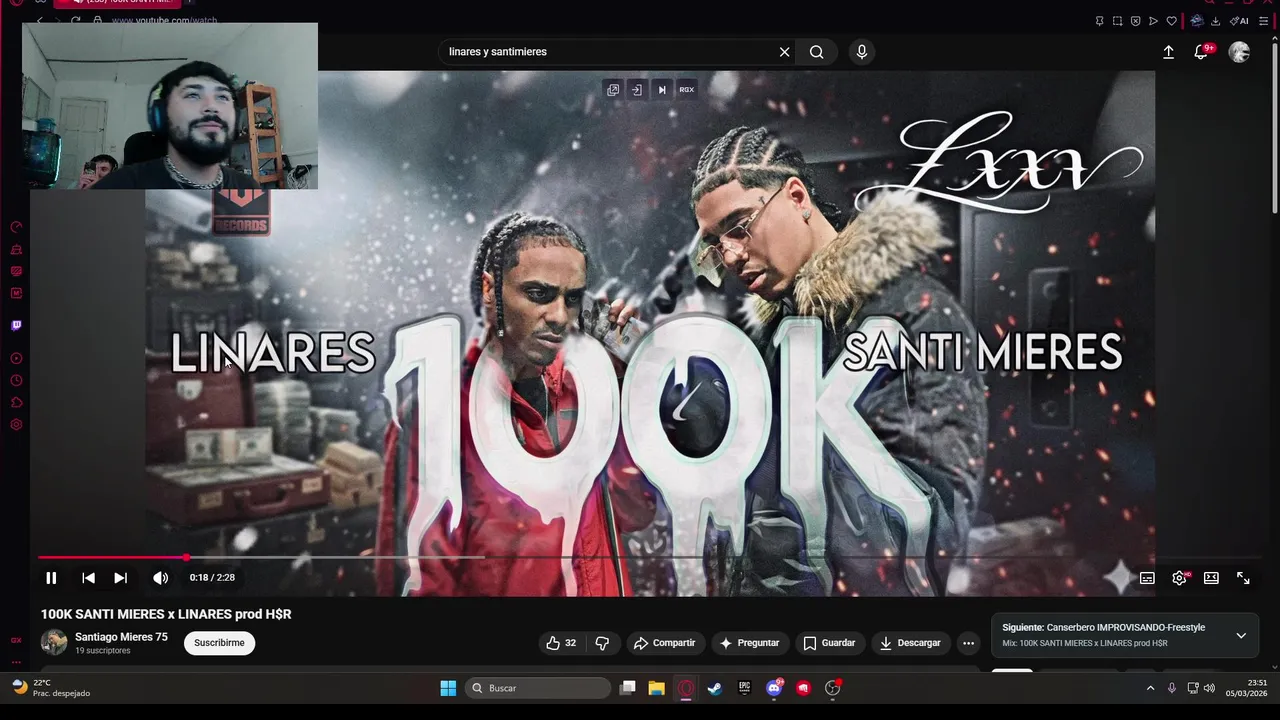Image resolution: width=1280 pixels, height=720 pixels.
Task: Open the player settings gear
Action: pos(1179,578)
